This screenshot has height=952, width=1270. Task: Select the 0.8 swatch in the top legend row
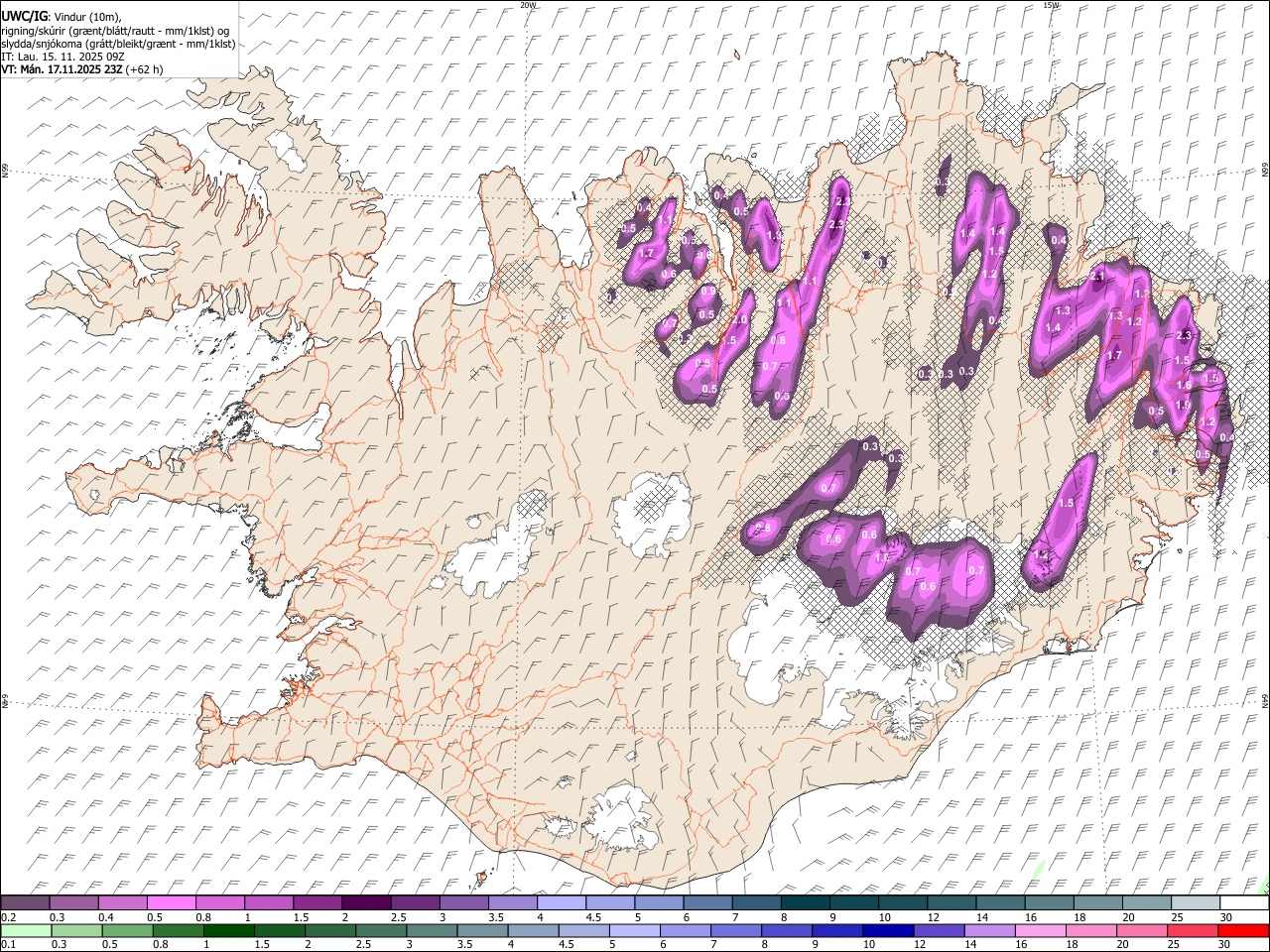[x=219, y=903]
